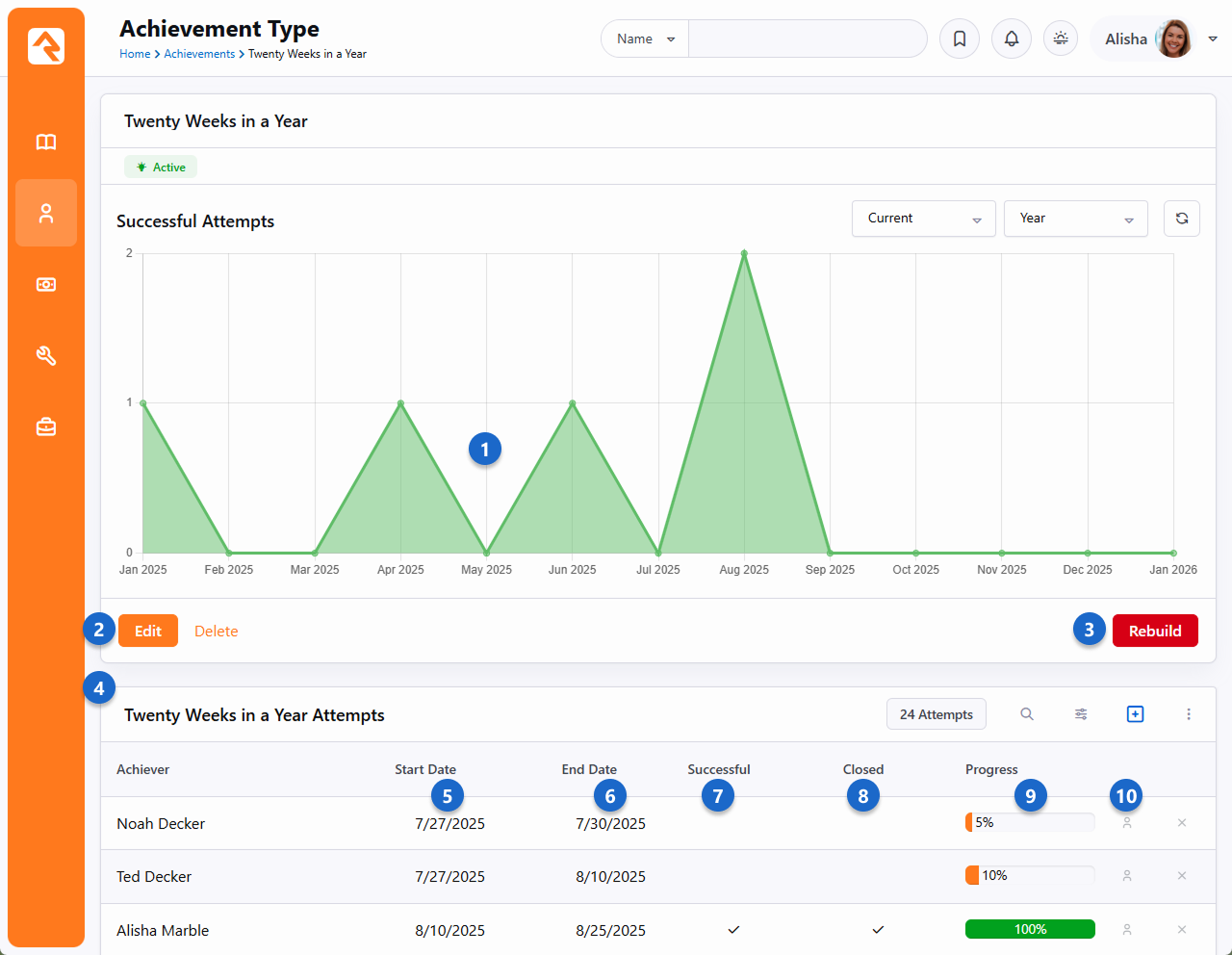Image resolution: width=1232 pixels, height=955 pixels.
Task: Delete Noah Decker's attempt row
Action: tap(1182, 823)
